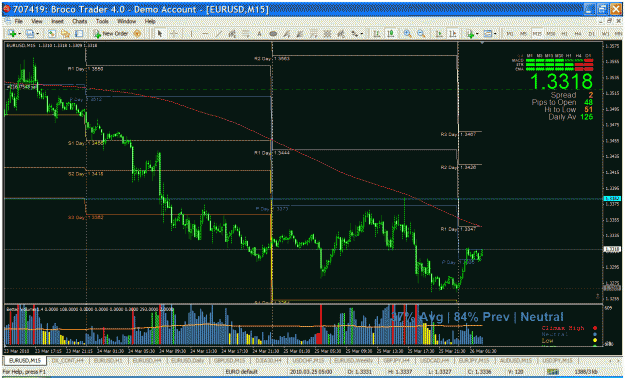This screenshot has height=378, width=625.
Task: Toggle Chart Shift icon
Action: [x=453, y=34]
